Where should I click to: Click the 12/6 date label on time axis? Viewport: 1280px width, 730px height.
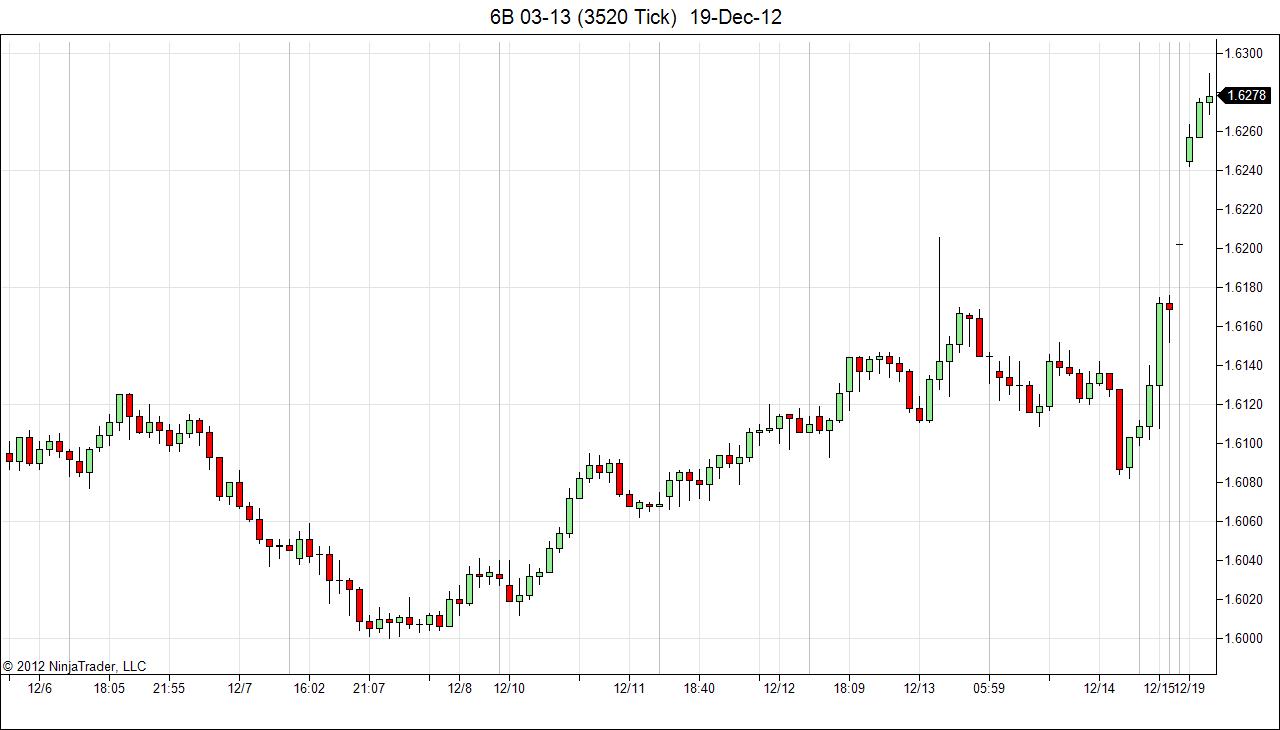(x=40, y=688)
